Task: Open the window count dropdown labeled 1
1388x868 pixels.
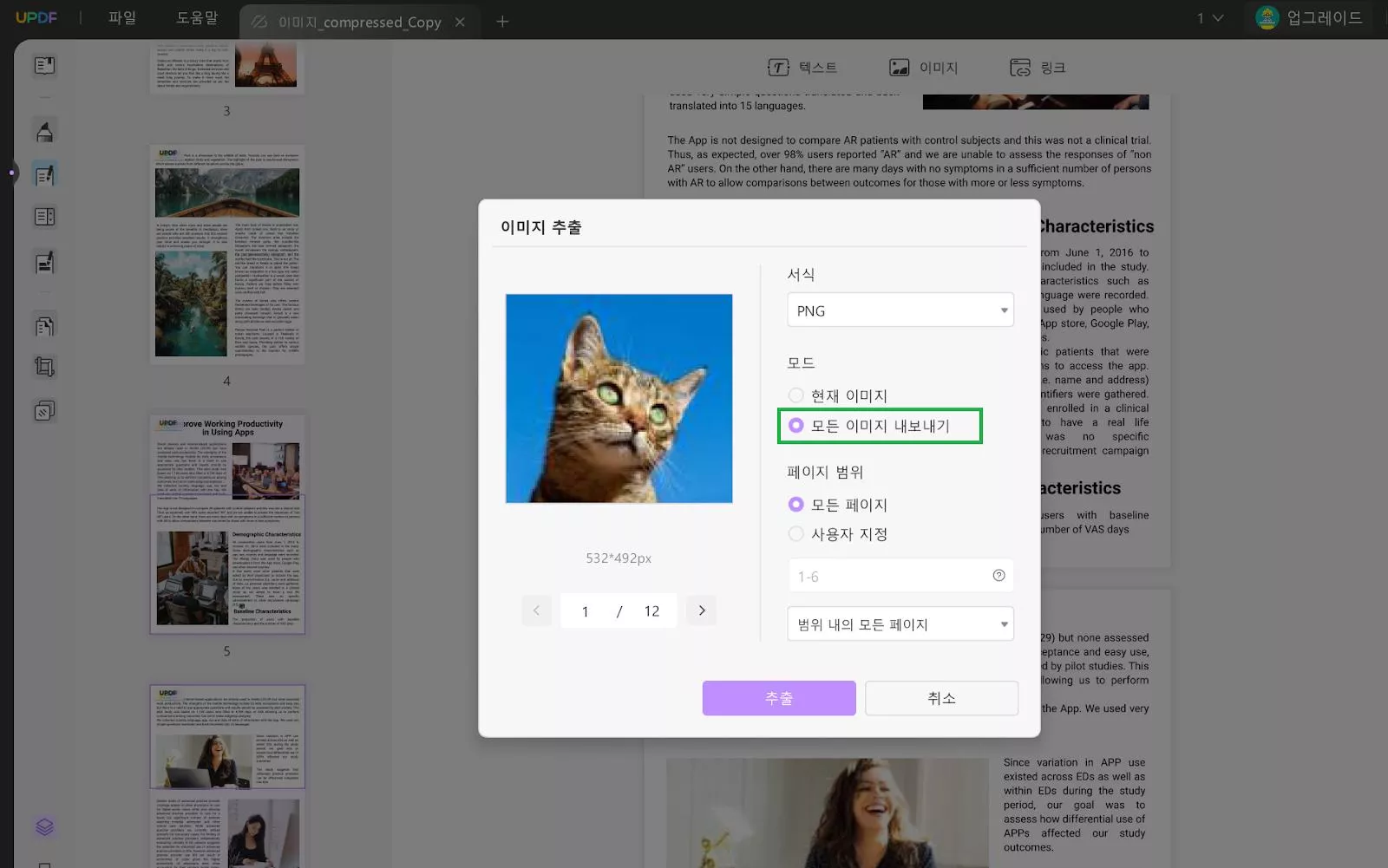Action: click(1210, 18)
